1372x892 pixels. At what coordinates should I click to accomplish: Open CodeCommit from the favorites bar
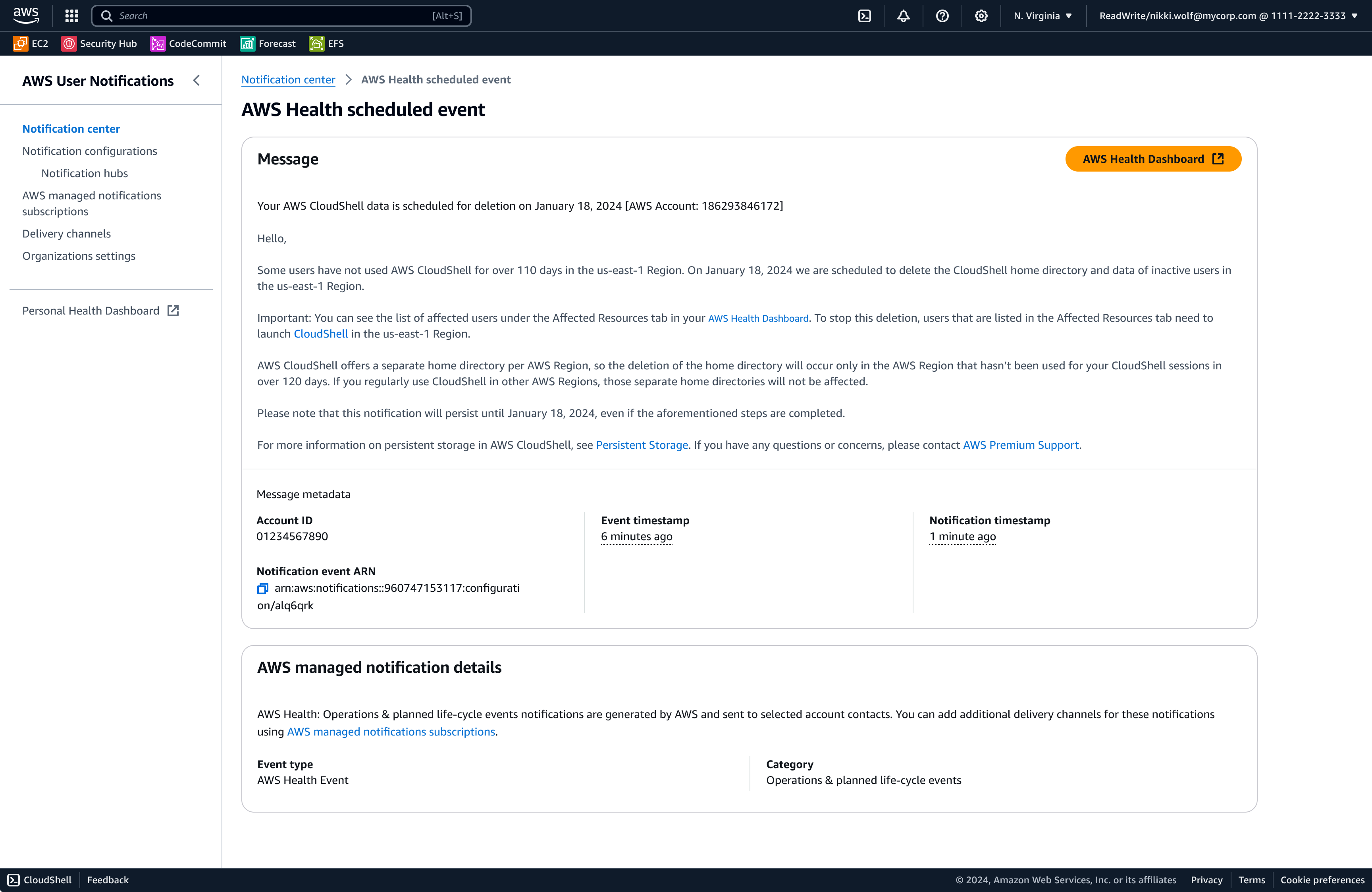tap(189, 43)
